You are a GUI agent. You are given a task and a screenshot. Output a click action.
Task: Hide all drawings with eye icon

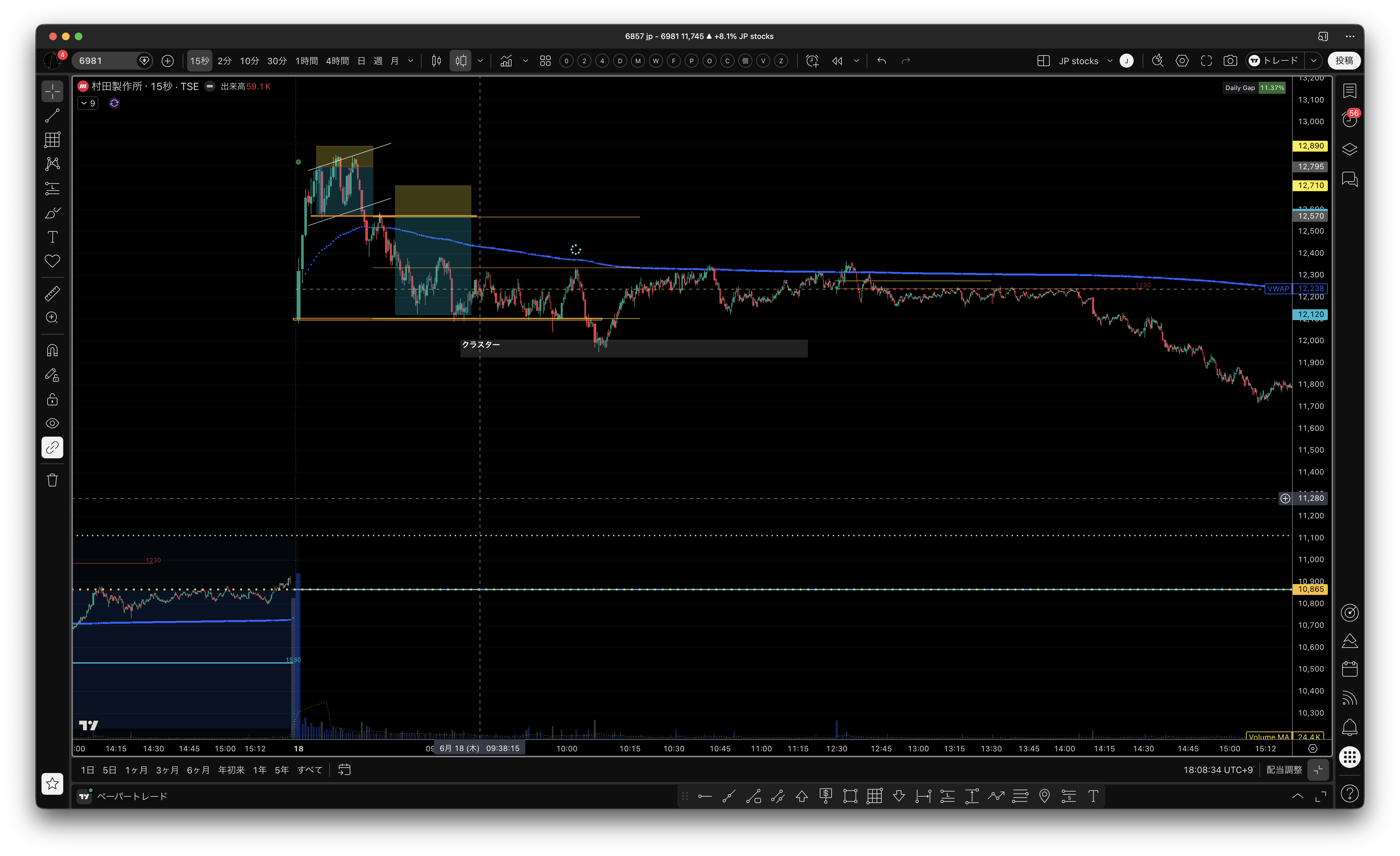[x=52, y=424]
